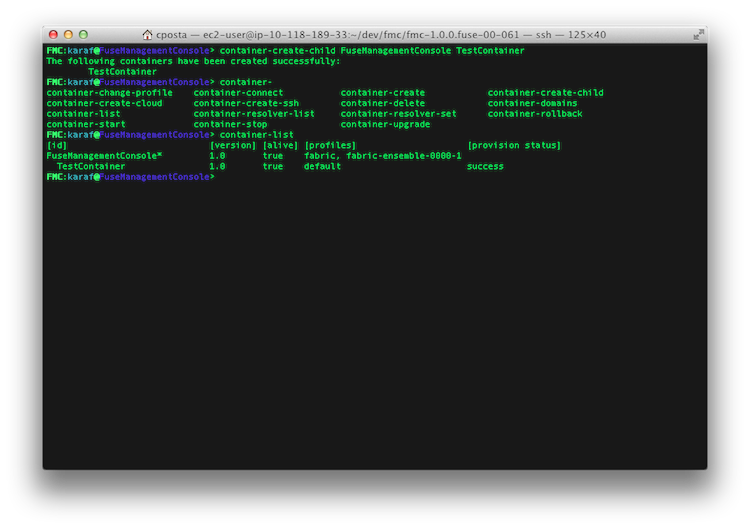Click the container-create-cloud completion entry
750x529 pixels.
(x=104, y=103)
